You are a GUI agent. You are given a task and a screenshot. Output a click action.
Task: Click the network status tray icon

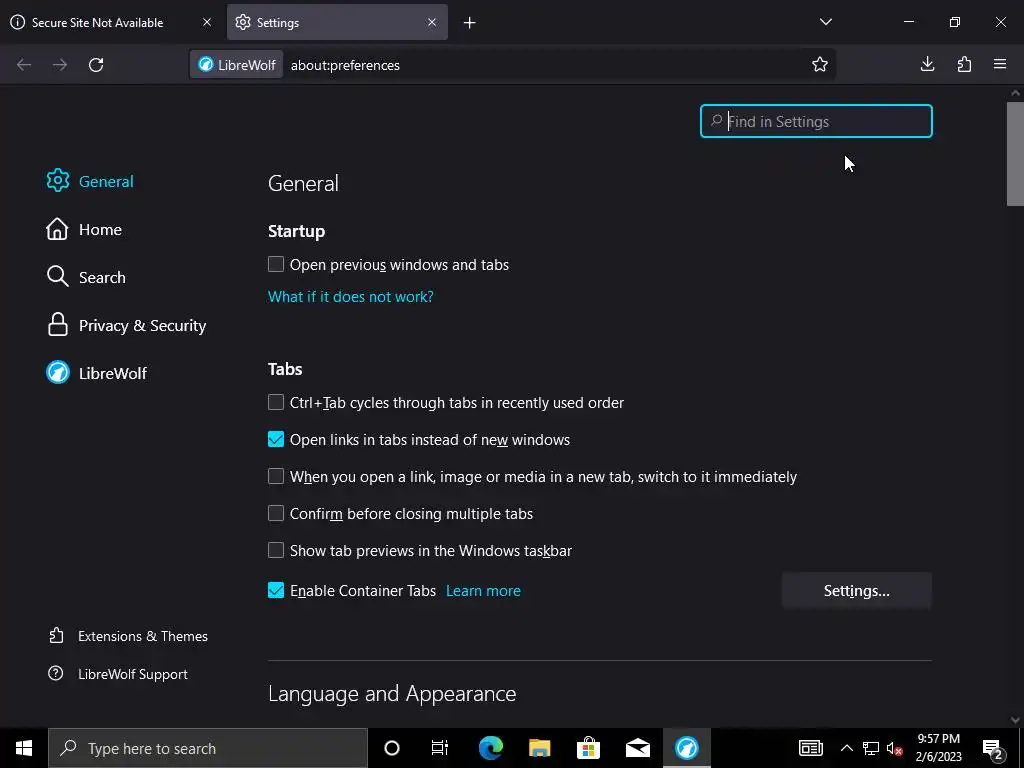click(x=871, y=748)
